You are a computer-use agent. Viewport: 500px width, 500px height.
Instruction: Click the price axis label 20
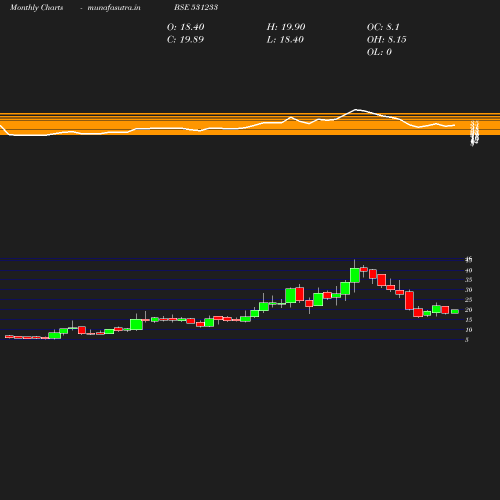[x=468, y=310]
